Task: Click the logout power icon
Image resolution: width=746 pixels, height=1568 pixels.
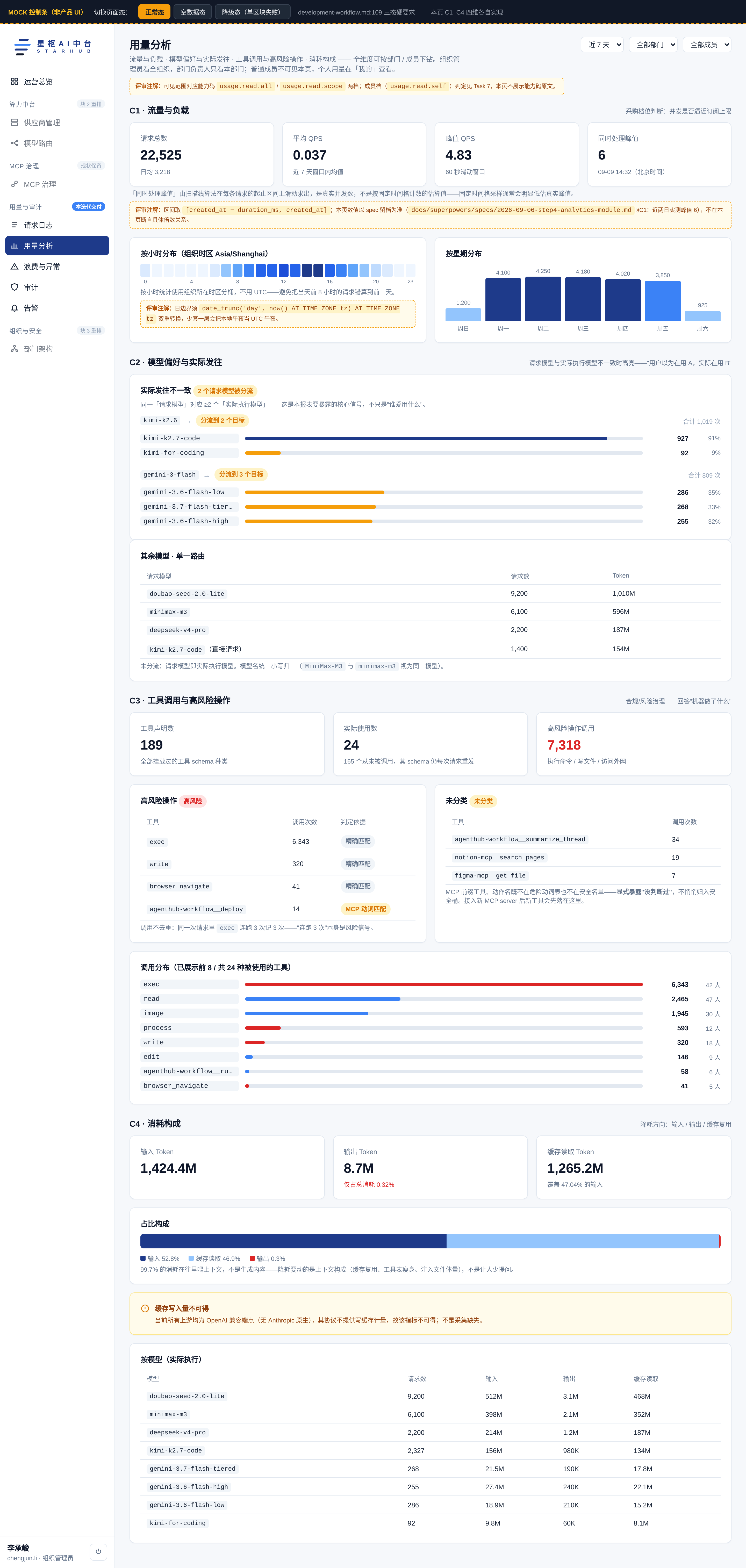Action: (98, 1552)
